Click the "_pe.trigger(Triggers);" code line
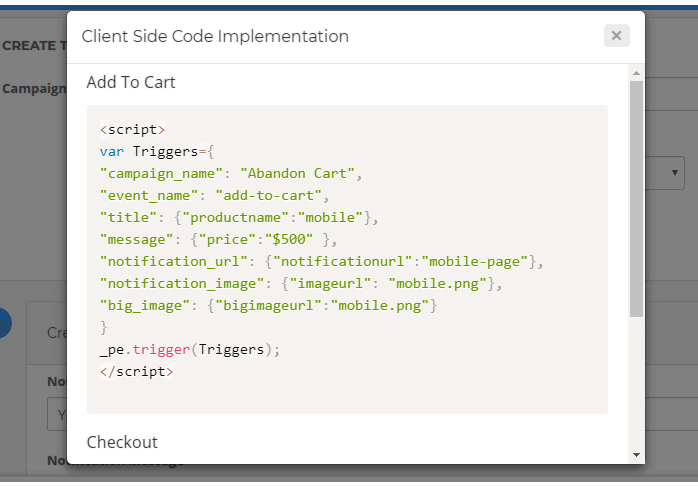The width and height of the screenshot is (698, 486). click(x=190, y=350)
